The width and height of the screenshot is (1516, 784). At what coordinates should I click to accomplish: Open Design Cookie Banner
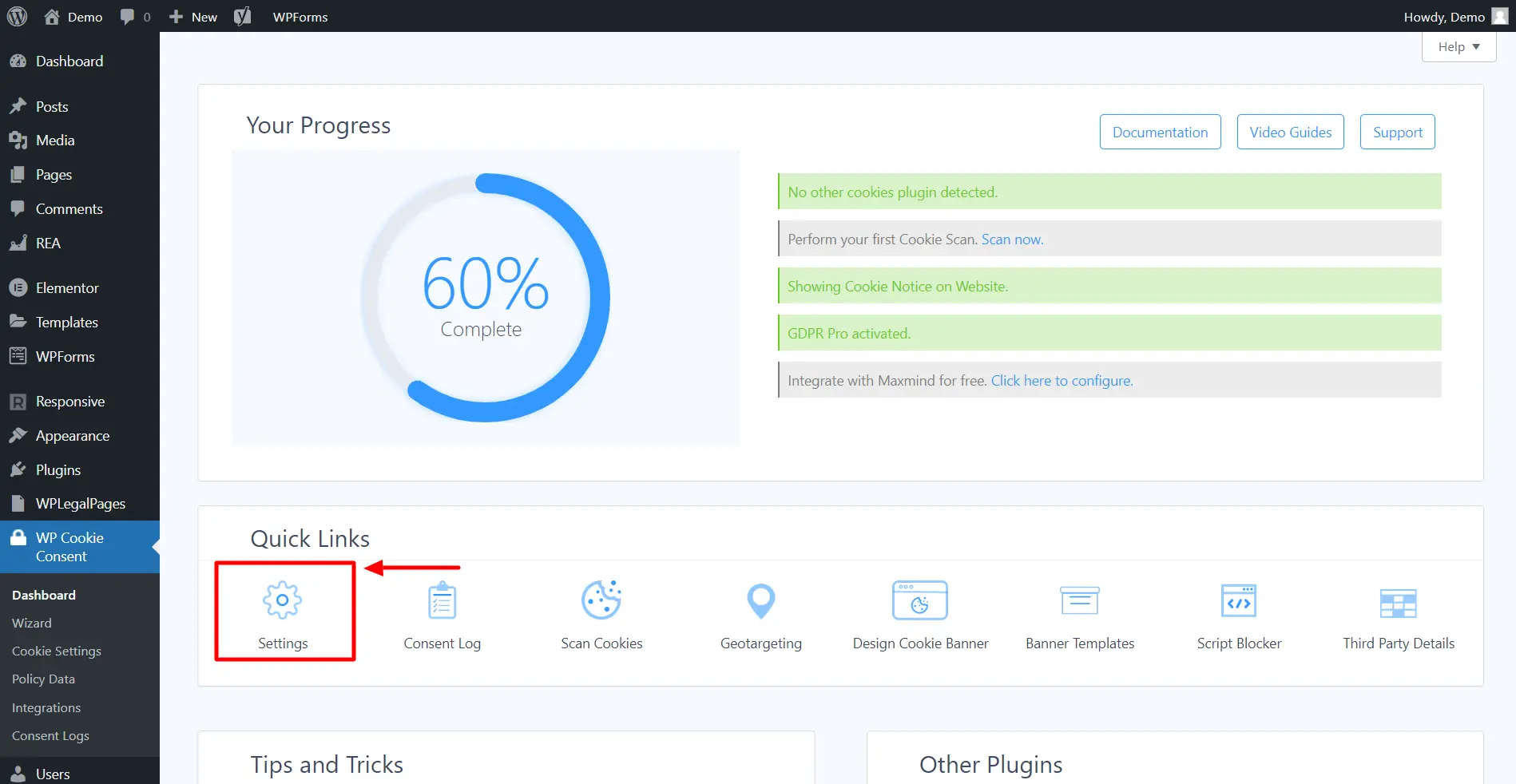[919, 600]
